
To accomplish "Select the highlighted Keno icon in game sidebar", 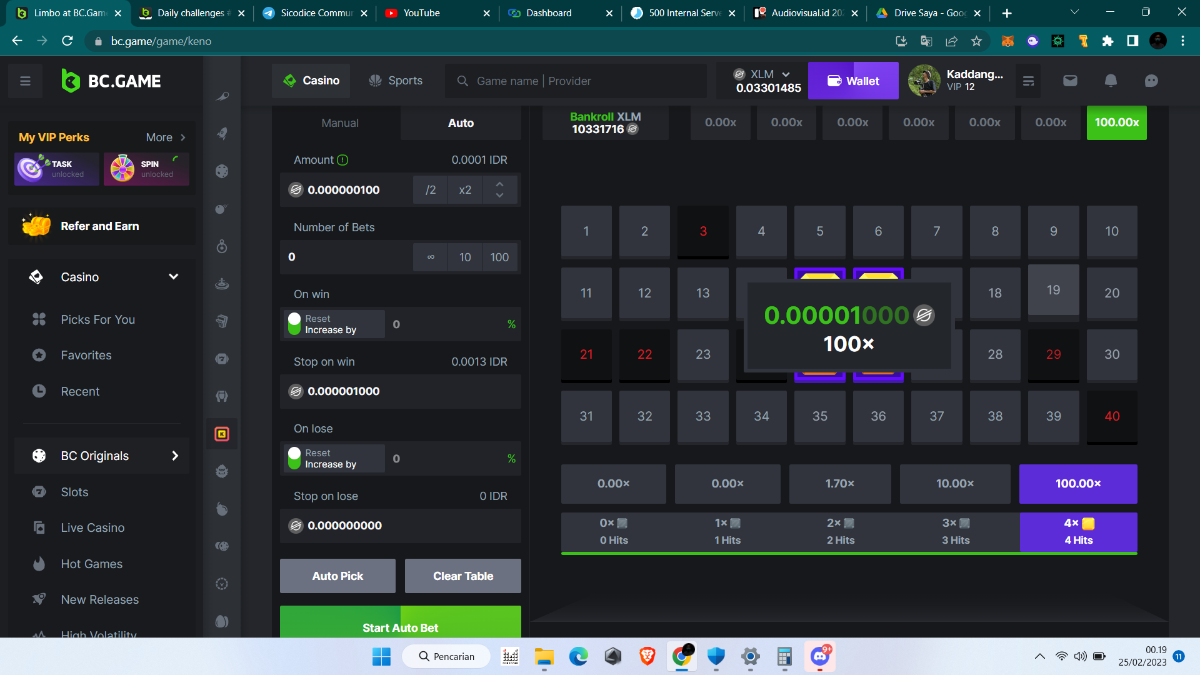I will click(222, 434).
